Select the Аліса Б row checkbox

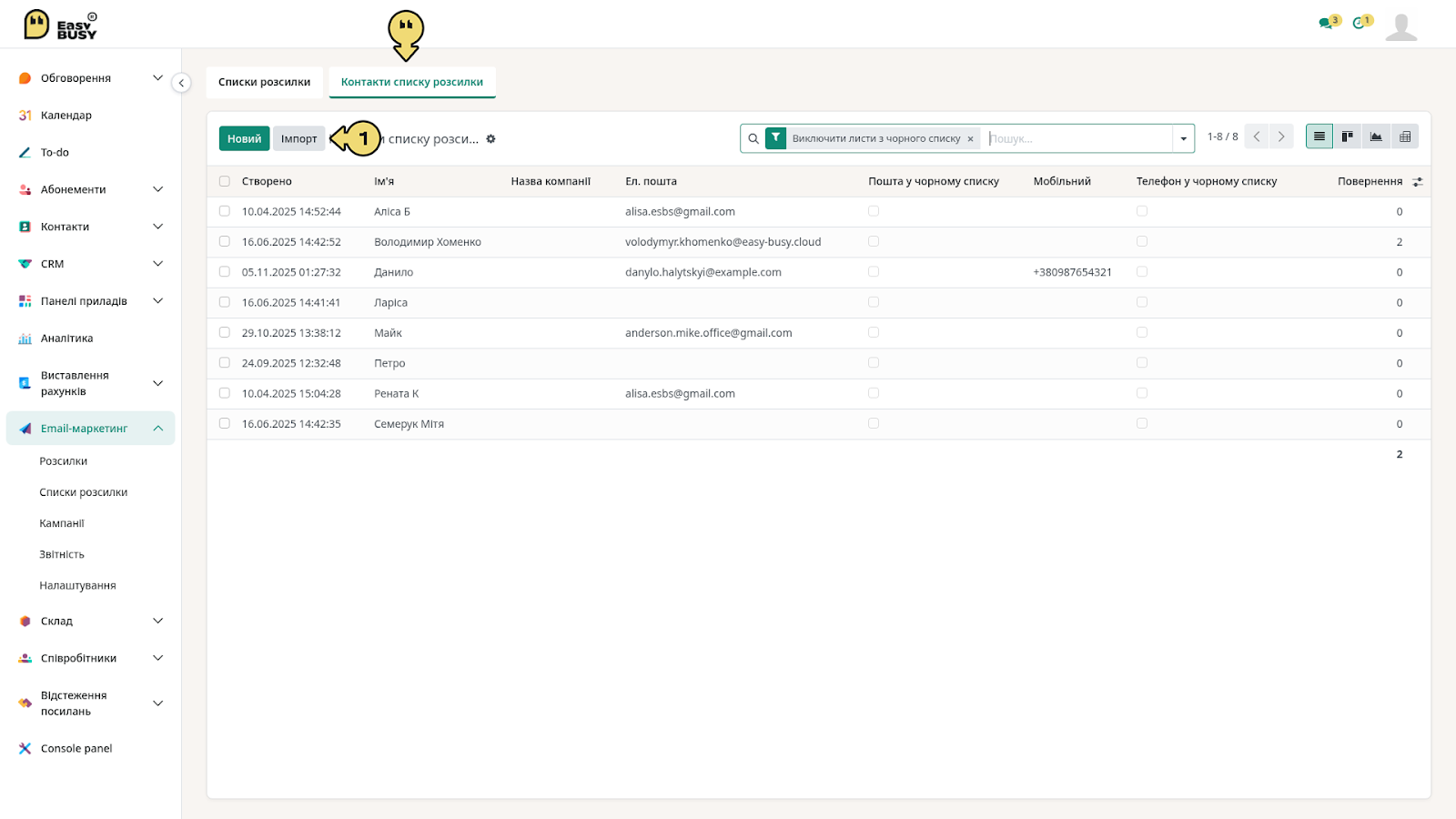(x=225, y=211)
